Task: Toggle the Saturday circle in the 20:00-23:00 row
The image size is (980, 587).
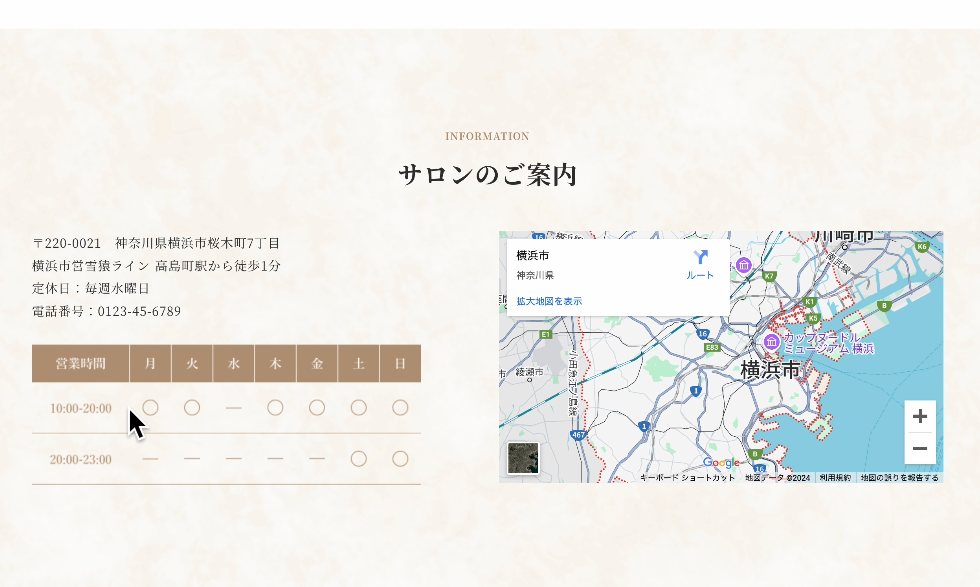Action: 358,457
